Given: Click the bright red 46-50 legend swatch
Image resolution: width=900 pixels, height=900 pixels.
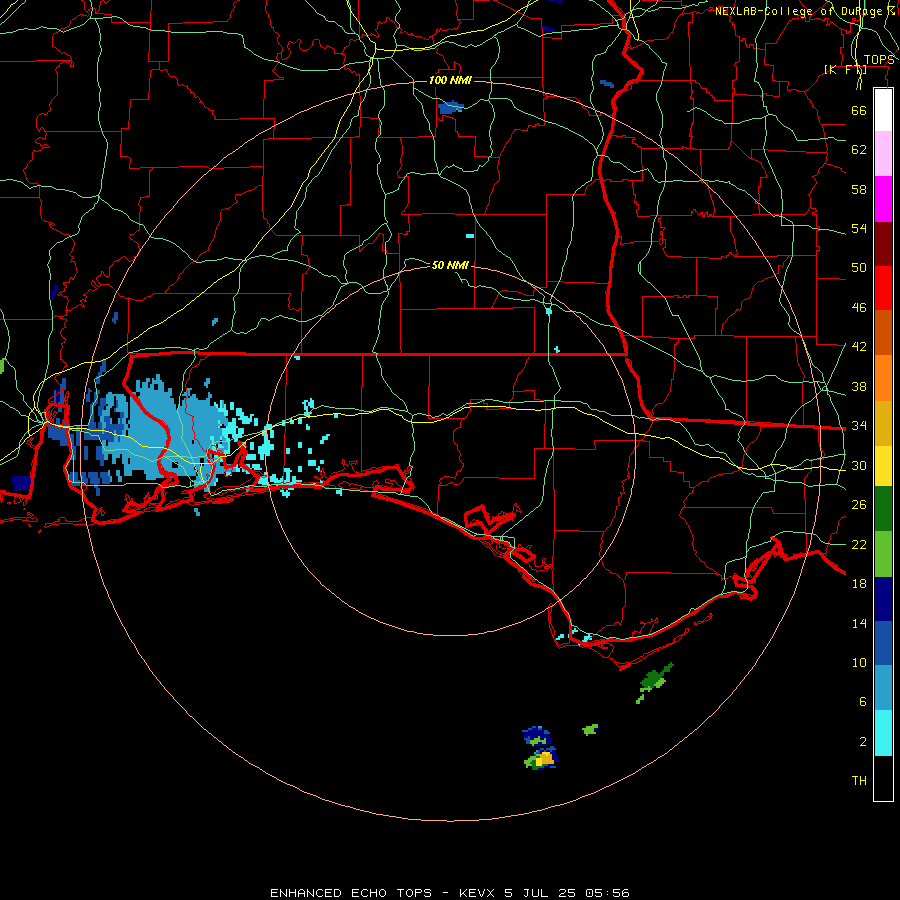Looking at the screenshot, I should point(883,288).
